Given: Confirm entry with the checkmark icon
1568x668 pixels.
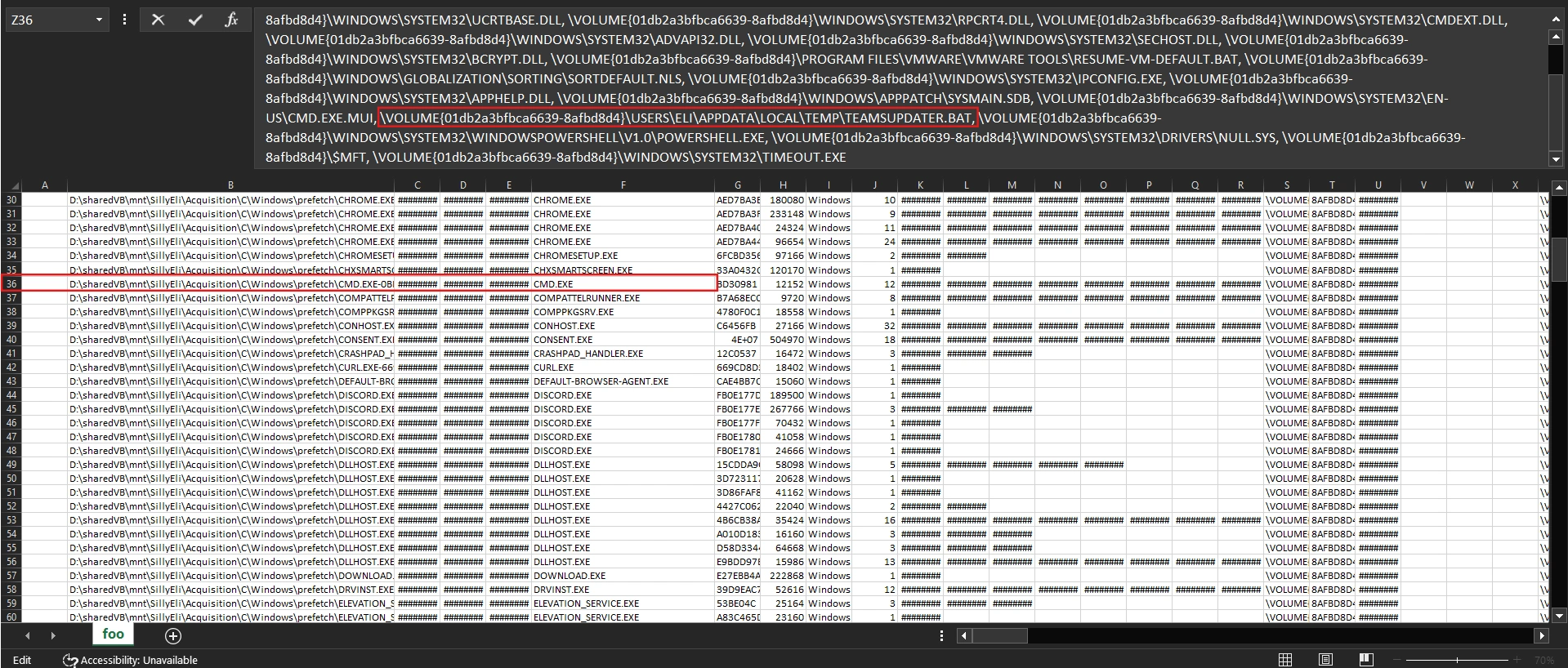Looking at the screenshot, I should 195,20.
